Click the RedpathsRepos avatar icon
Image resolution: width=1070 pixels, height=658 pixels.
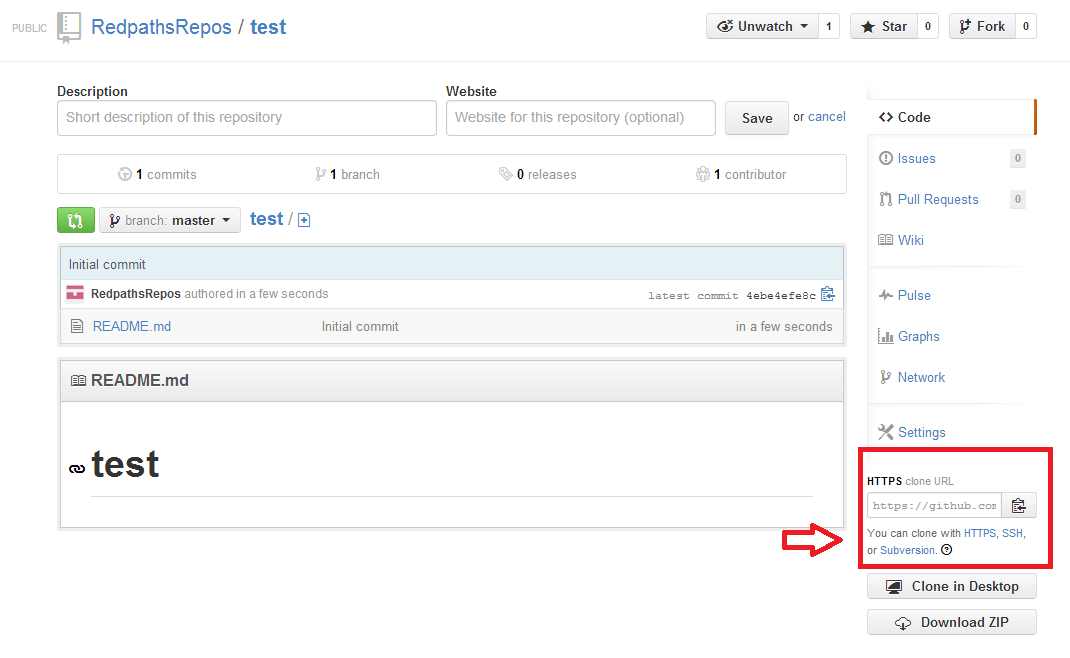point(75,294)
